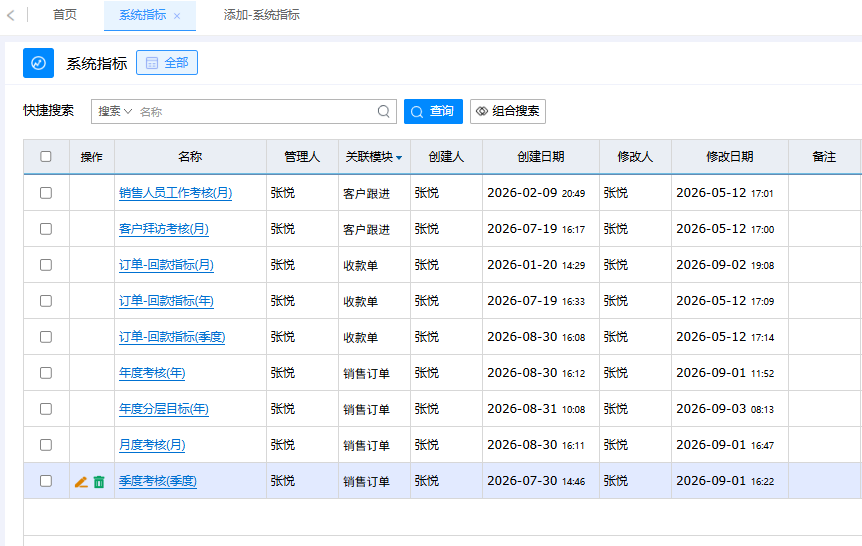Check the 季度考核(季度) row checkbox
862x546 pixels.
(46, 481)
